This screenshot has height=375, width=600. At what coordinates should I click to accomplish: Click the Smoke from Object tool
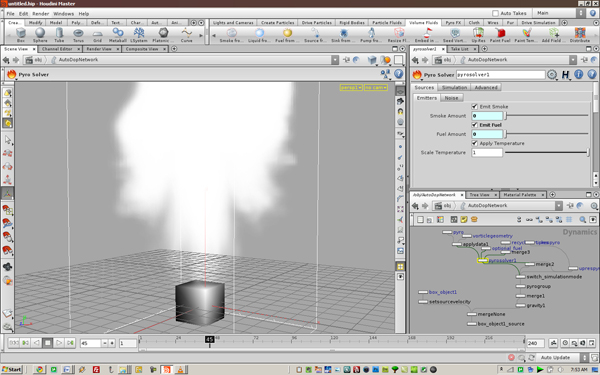pyautogui.click(x=232, y=35)
